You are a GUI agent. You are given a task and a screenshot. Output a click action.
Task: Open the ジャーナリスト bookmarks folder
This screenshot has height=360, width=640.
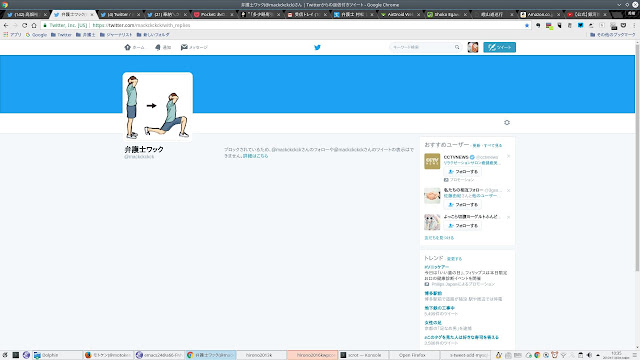point(116,35)
